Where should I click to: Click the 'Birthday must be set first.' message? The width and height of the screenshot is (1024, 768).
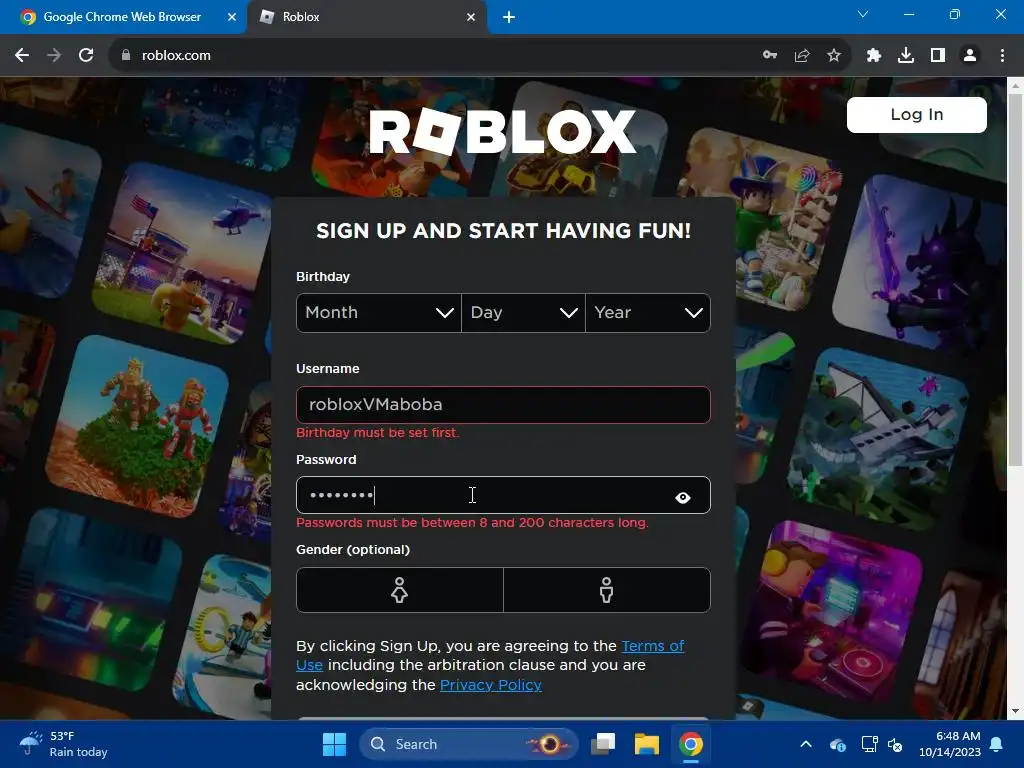tap(377, 432)
